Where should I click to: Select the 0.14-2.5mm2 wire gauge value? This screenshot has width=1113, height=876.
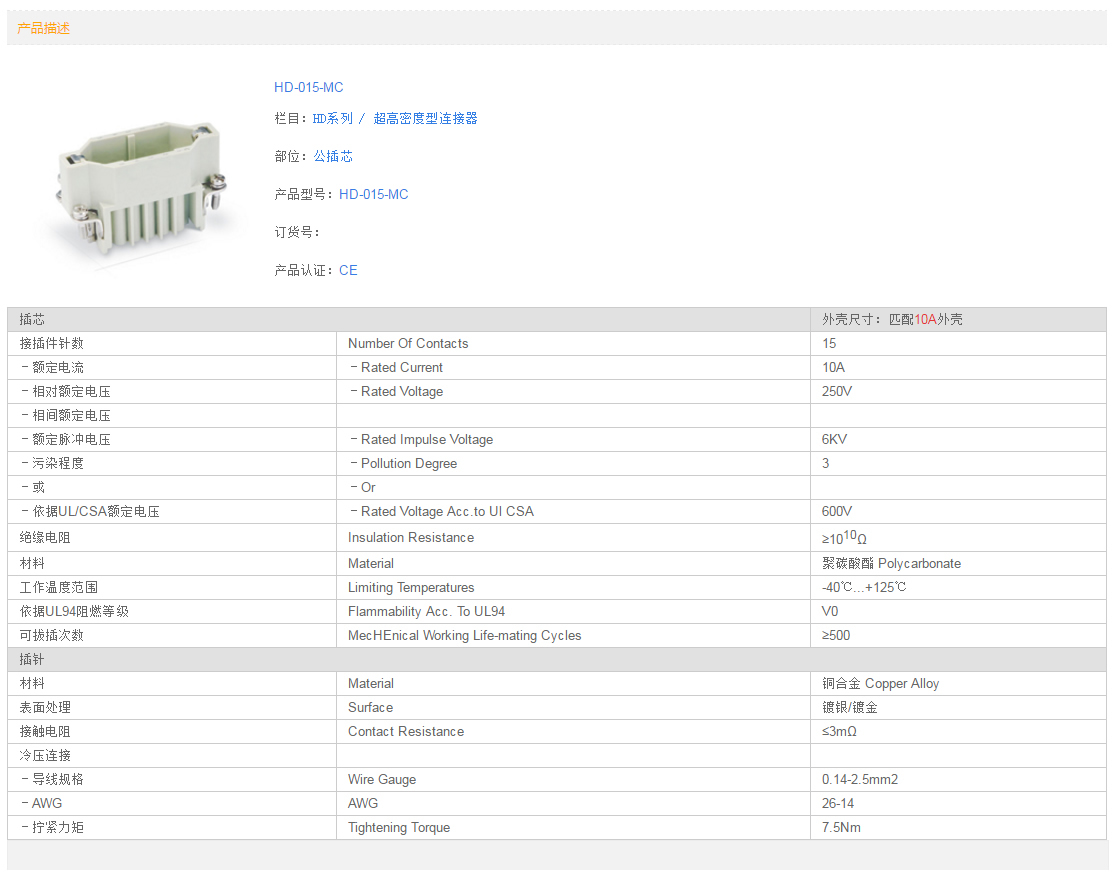point(860,779)
